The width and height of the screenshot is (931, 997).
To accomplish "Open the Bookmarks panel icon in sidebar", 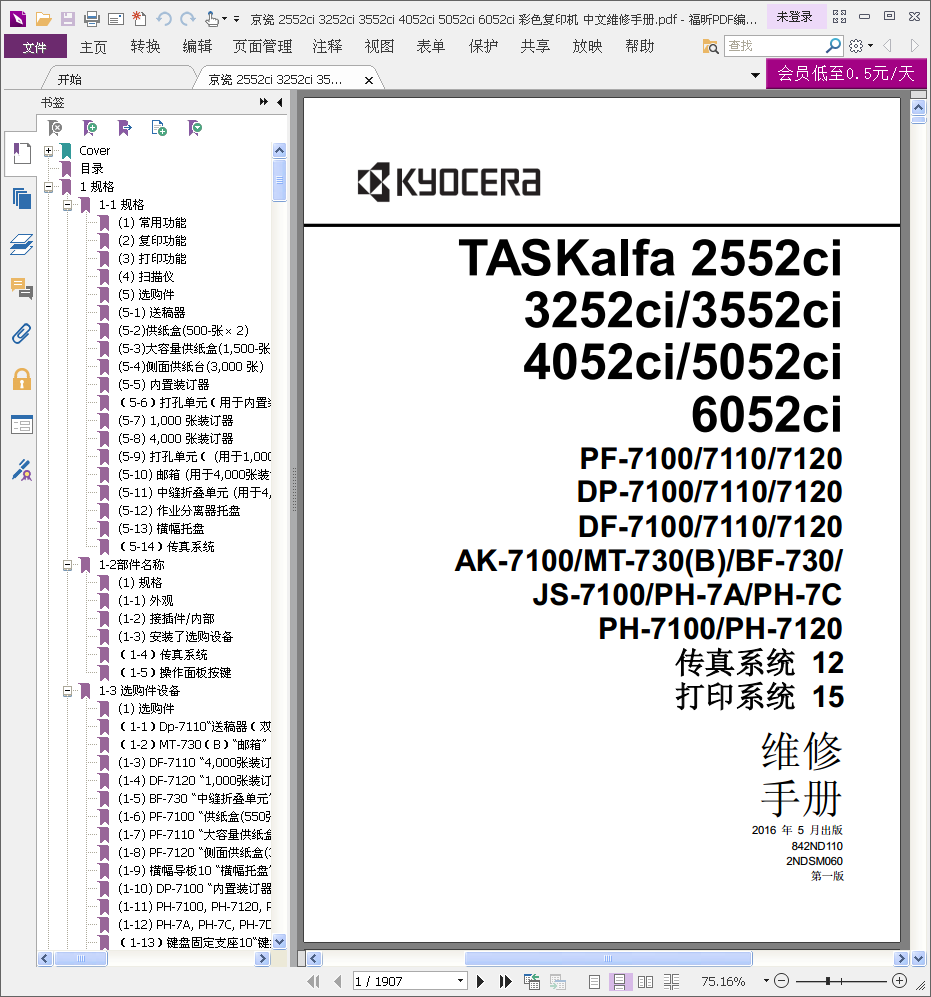I will 22,154.
